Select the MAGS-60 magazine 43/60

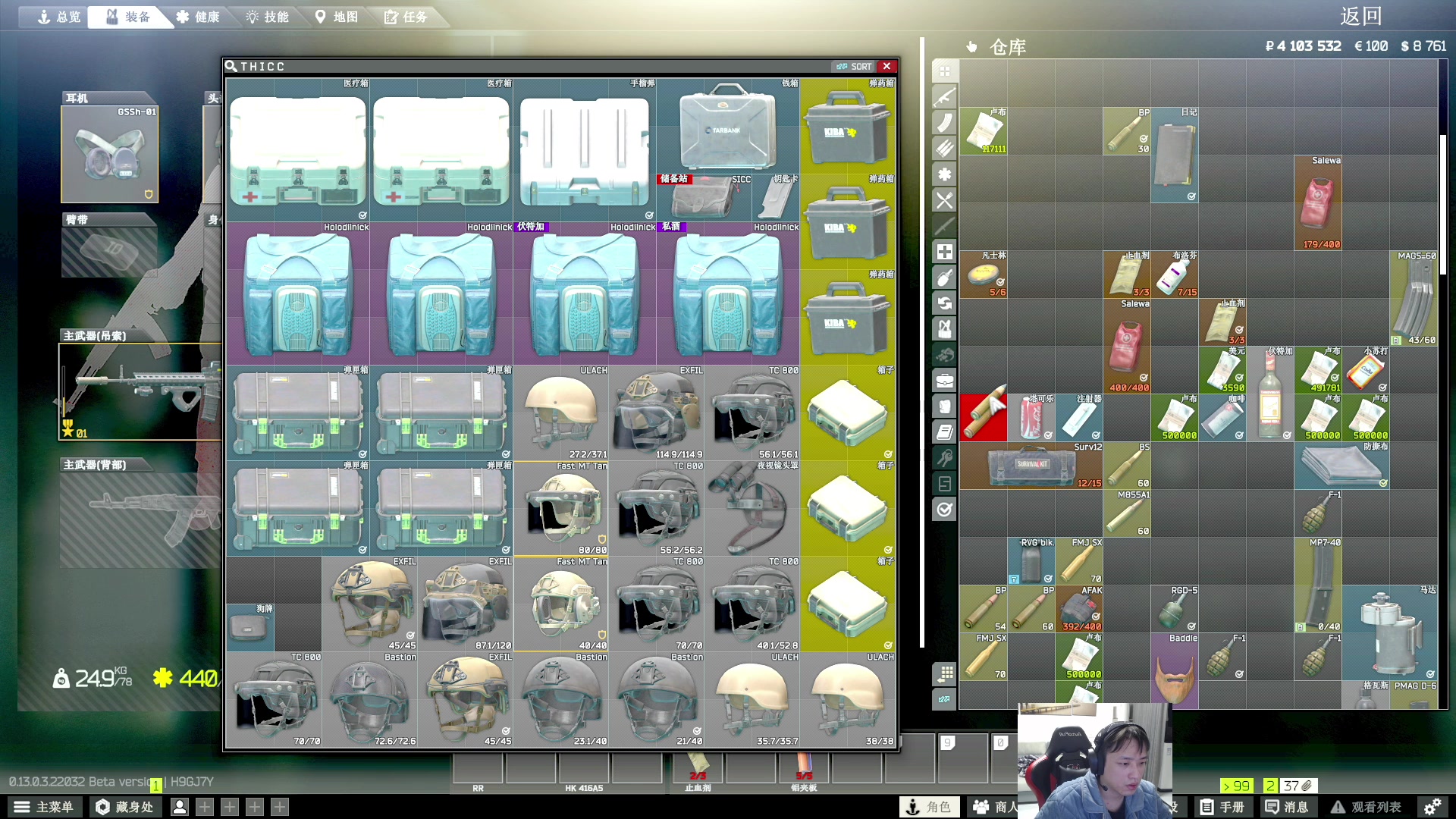click(1414, 299)
